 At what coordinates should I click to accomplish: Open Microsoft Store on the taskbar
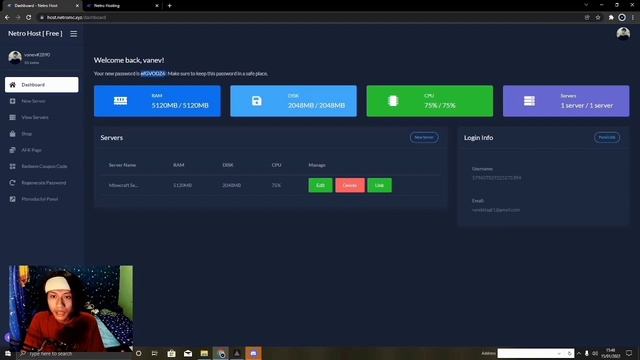pyautogui.click(x=171, y=353)
